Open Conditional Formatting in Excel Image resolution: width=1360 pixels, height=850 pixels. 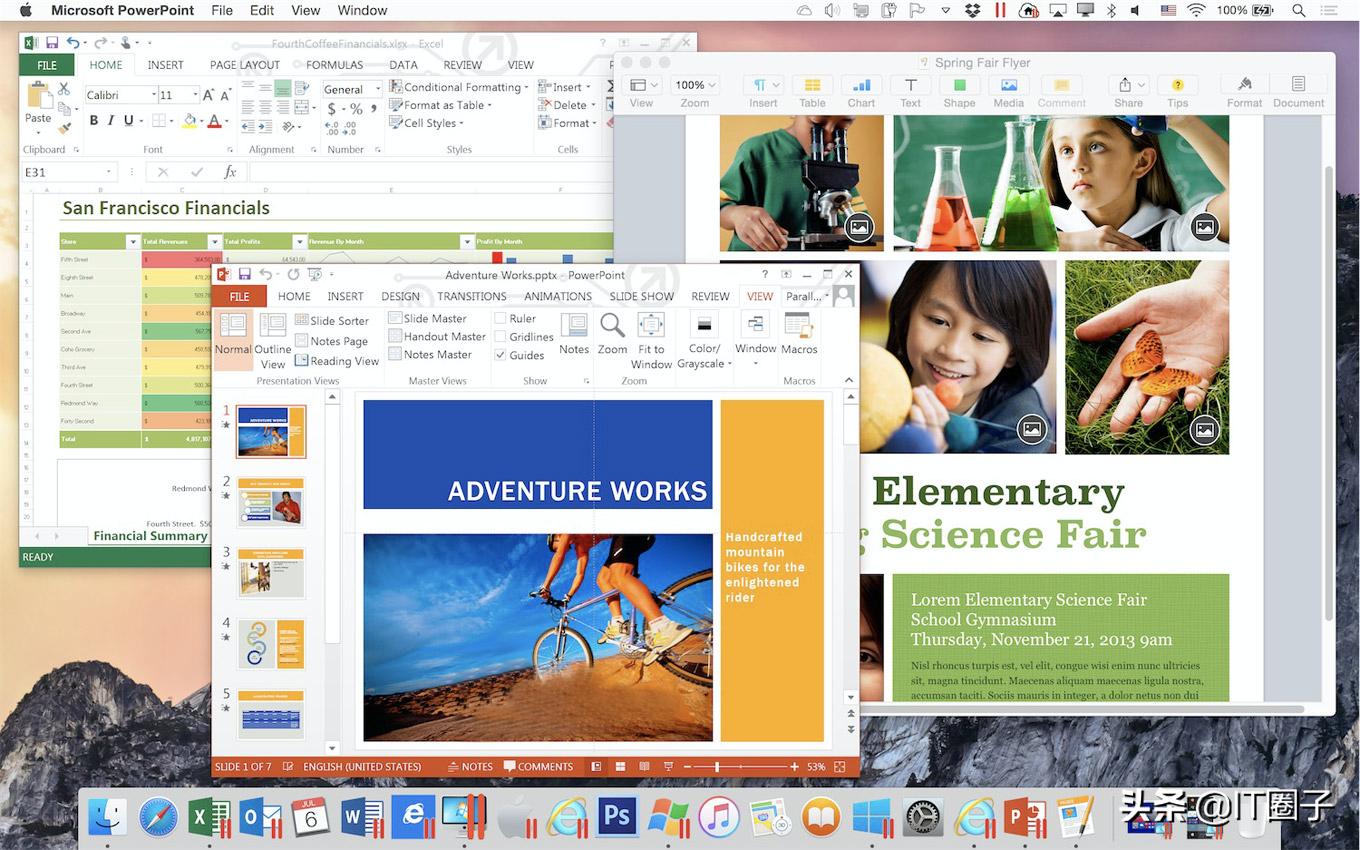coord(463,87)
